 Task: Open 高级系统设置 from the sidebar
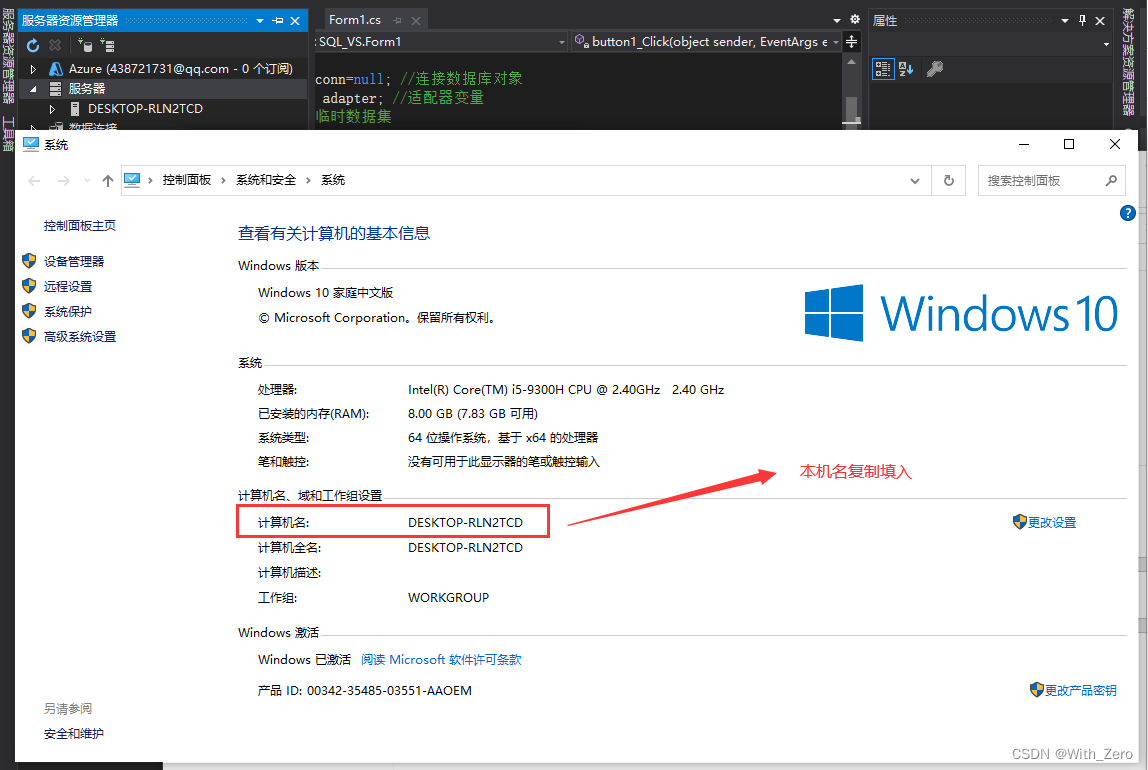(x=80, y=337)
